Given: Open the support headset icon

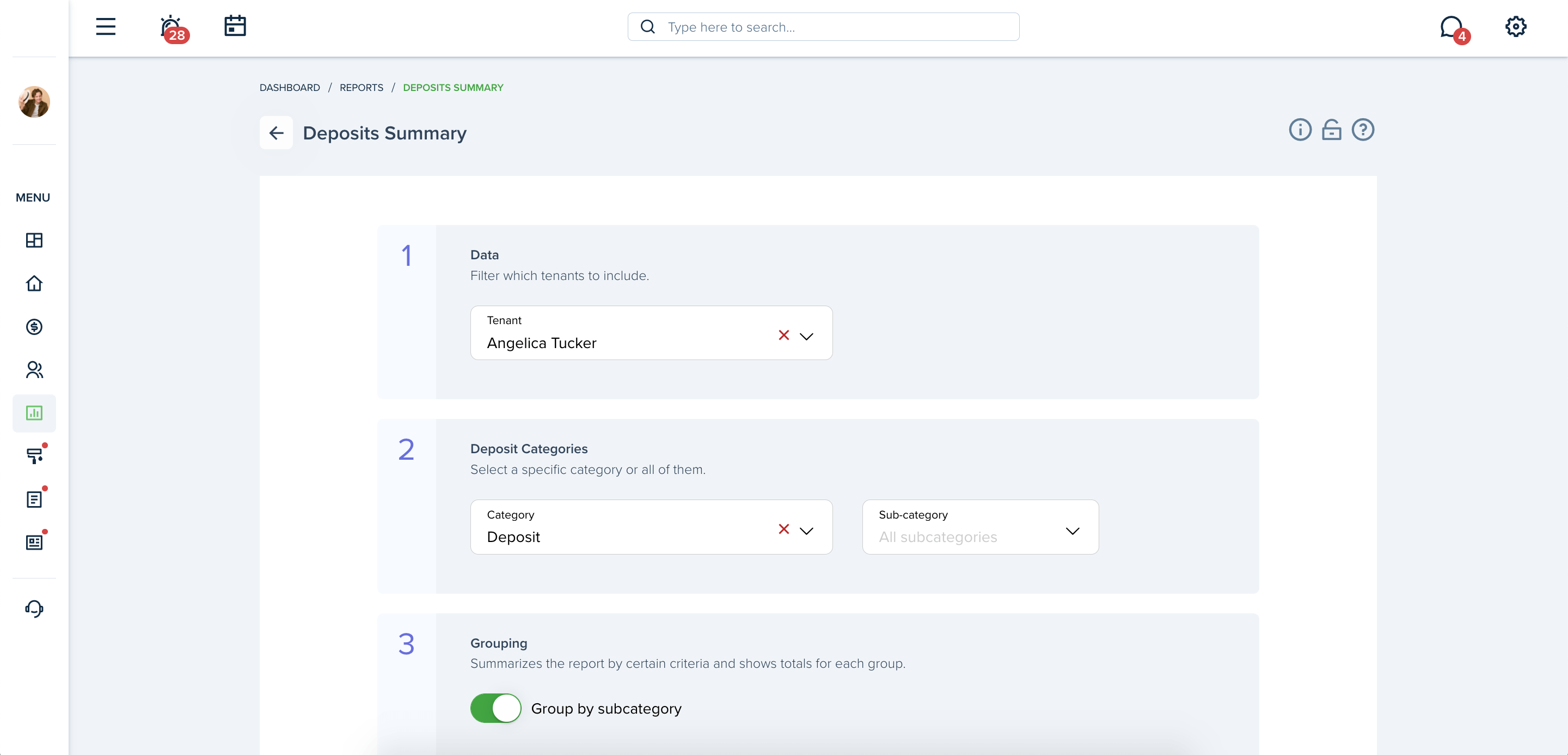Looking at the screenshot, I should [34, 608].
